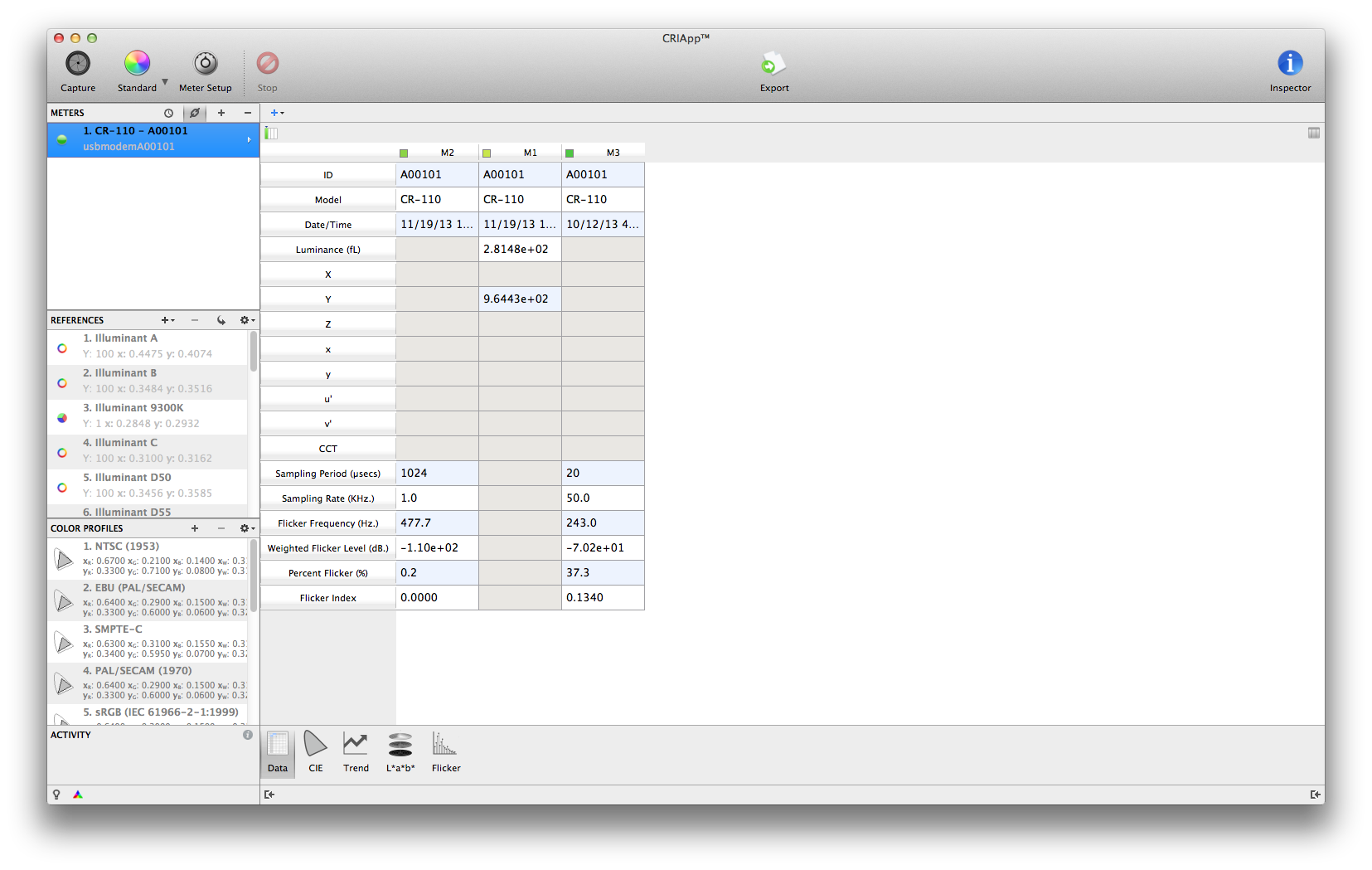1372x870 pixels.
Task: Switch to the Data view tab
Action: (x=278, y=752)
